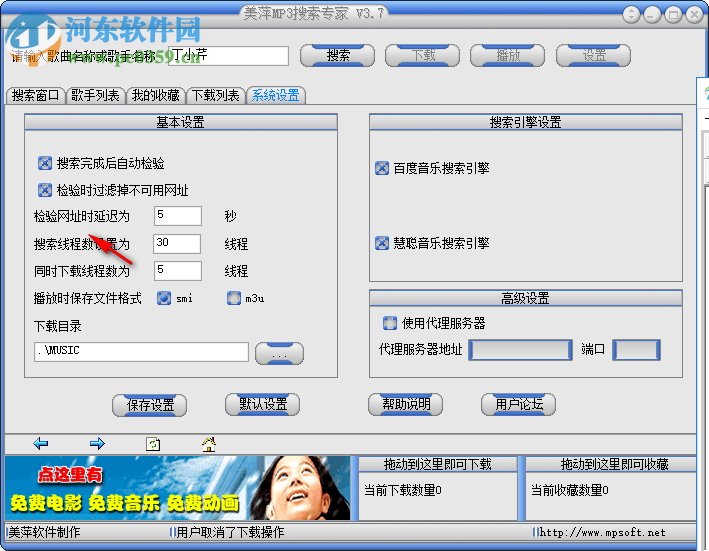
Task: Click 当前下载数量0 text
Action: click(x=402, y=490)
